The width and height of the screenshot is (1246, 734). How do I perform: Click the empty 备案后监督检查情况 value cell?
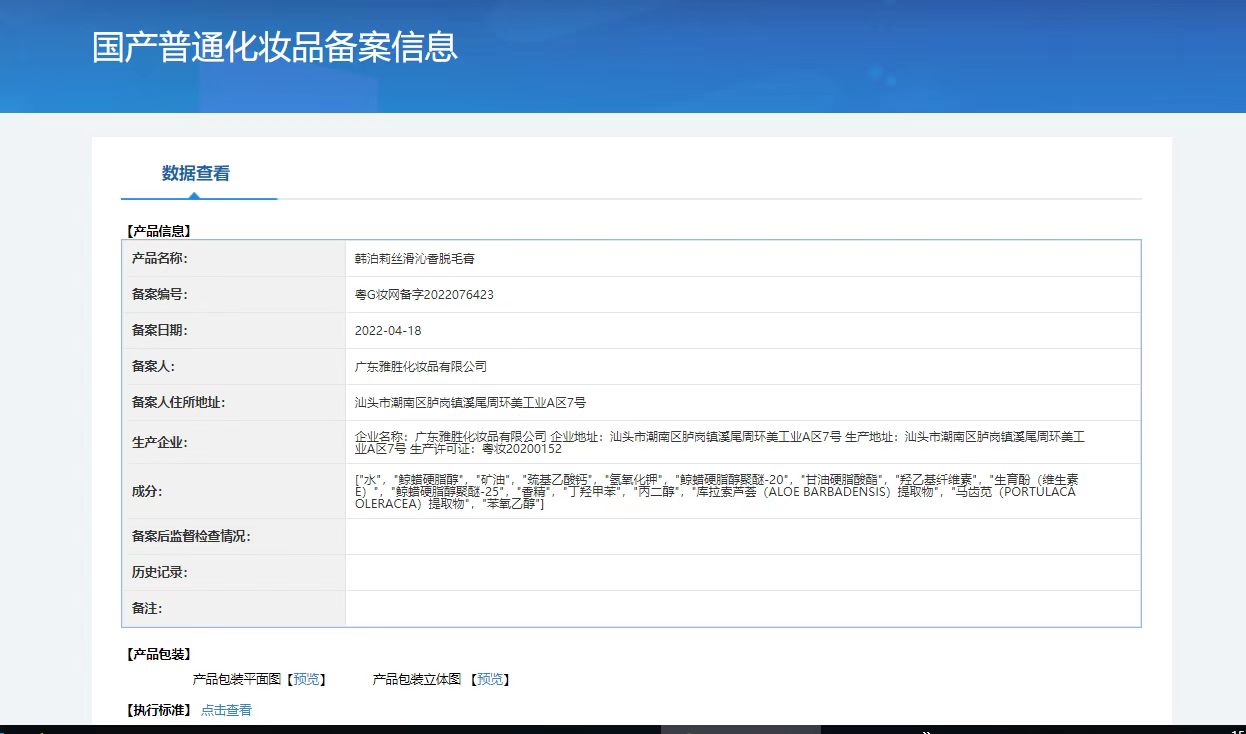pyautogui.click(x=742, y=536)
